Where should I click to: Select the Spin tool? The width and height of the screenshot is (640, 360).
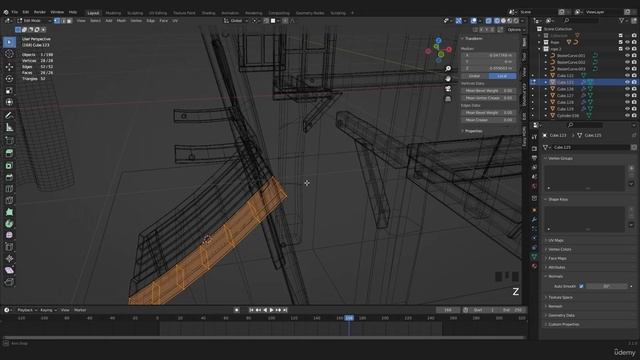(9, 224)
